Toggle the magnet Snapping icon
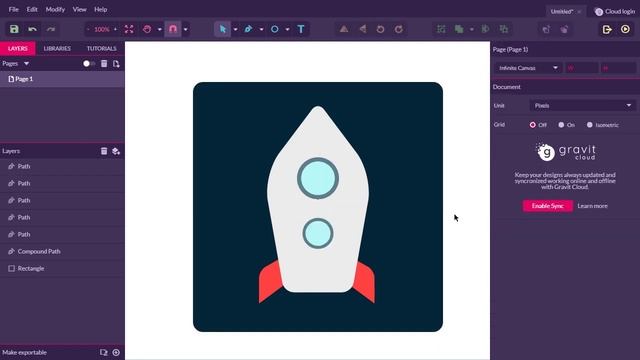640x360 pixels. point(173,29)
